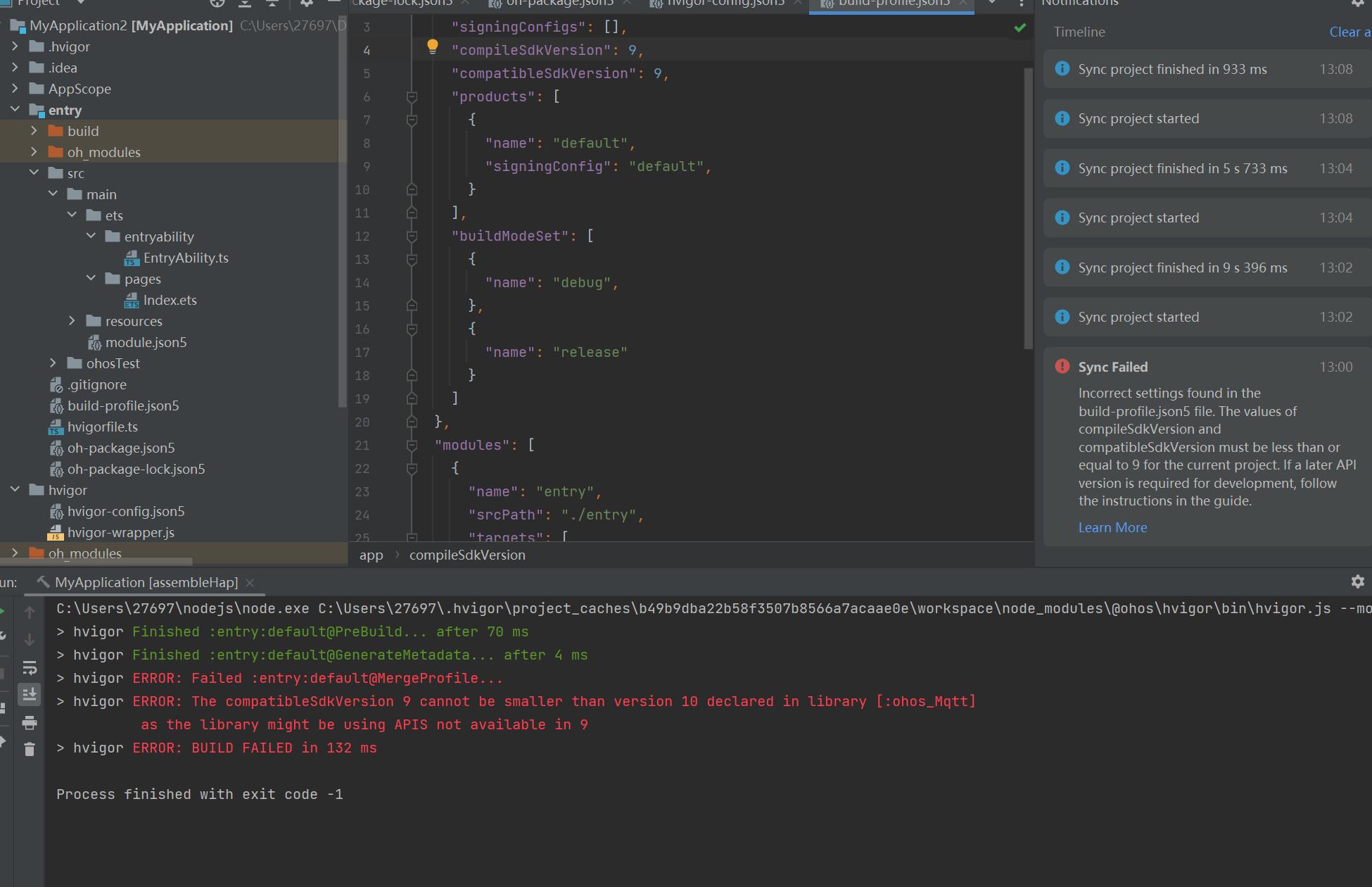Click the Clear all notifications link
The width and height of the screenshot is (1372, 887).
[1349, 32]
